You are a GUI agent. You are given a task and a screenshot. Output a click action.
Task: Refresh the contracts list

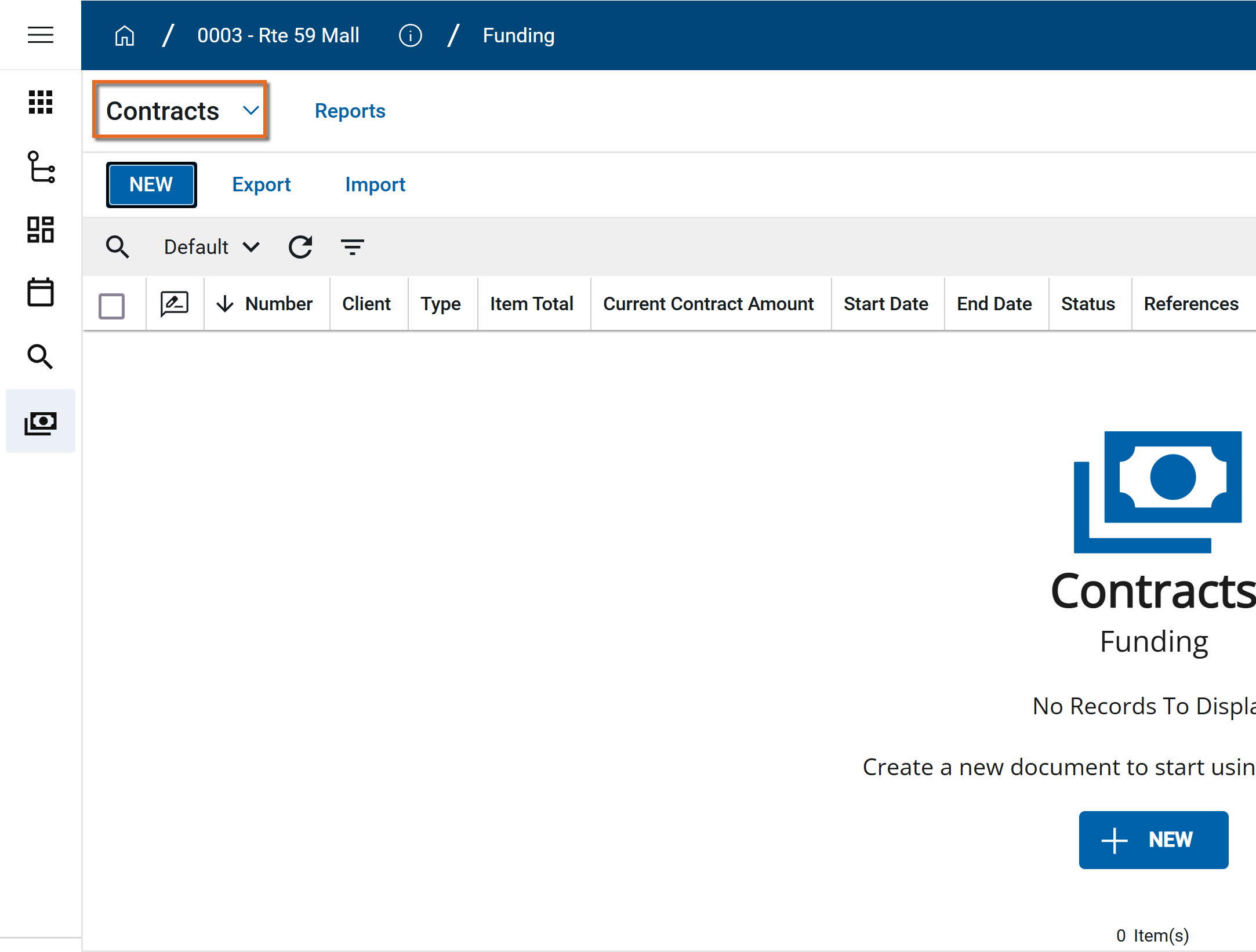point(300,247)
